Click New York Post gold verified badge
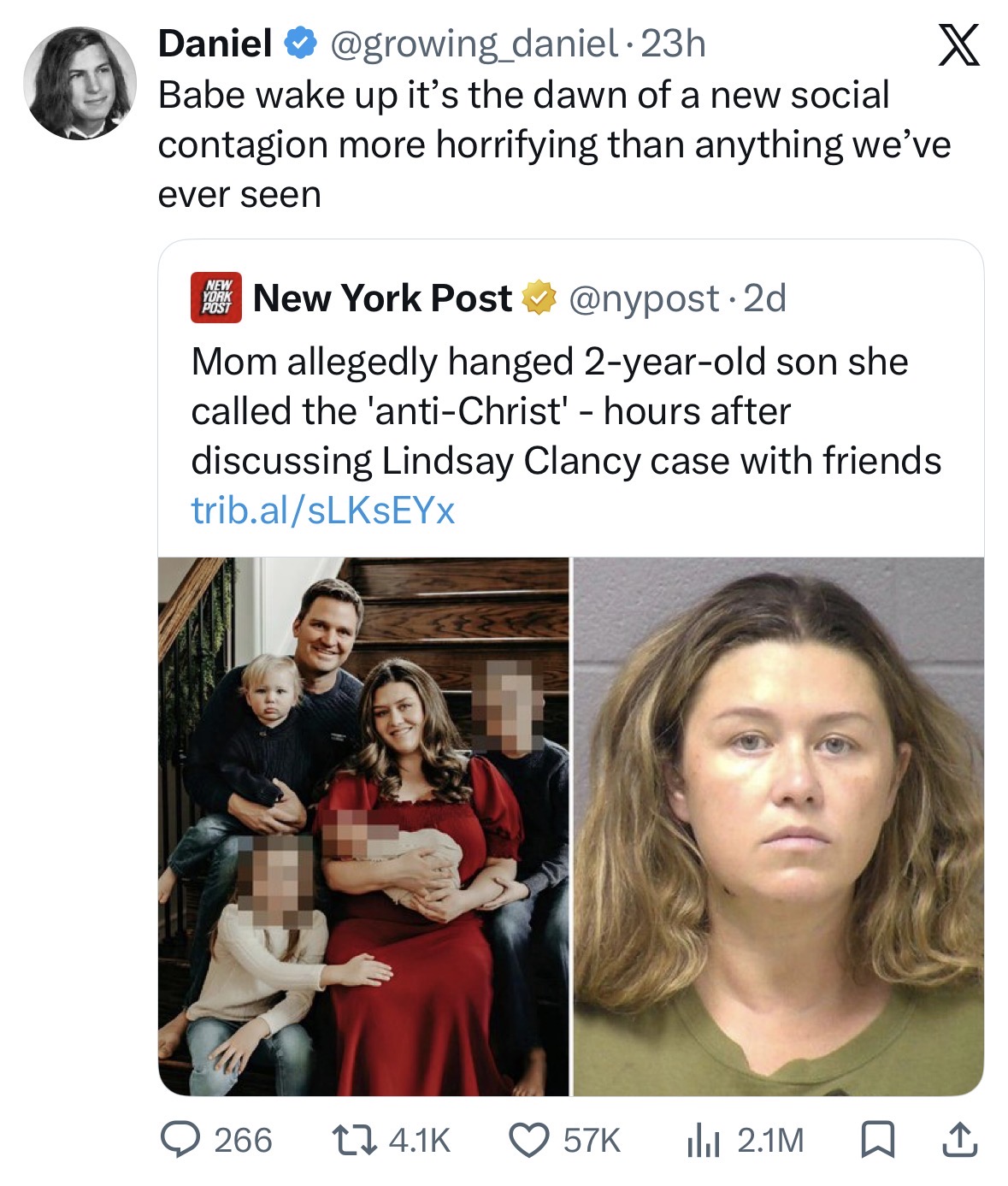The height and width of the screenshot is (1186, 1008). click(x=539, y=298)
